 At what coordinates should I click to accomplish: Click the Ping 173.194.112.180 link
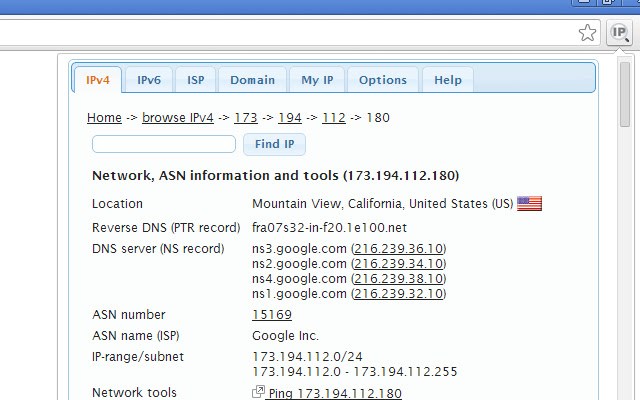coord(335,393)
